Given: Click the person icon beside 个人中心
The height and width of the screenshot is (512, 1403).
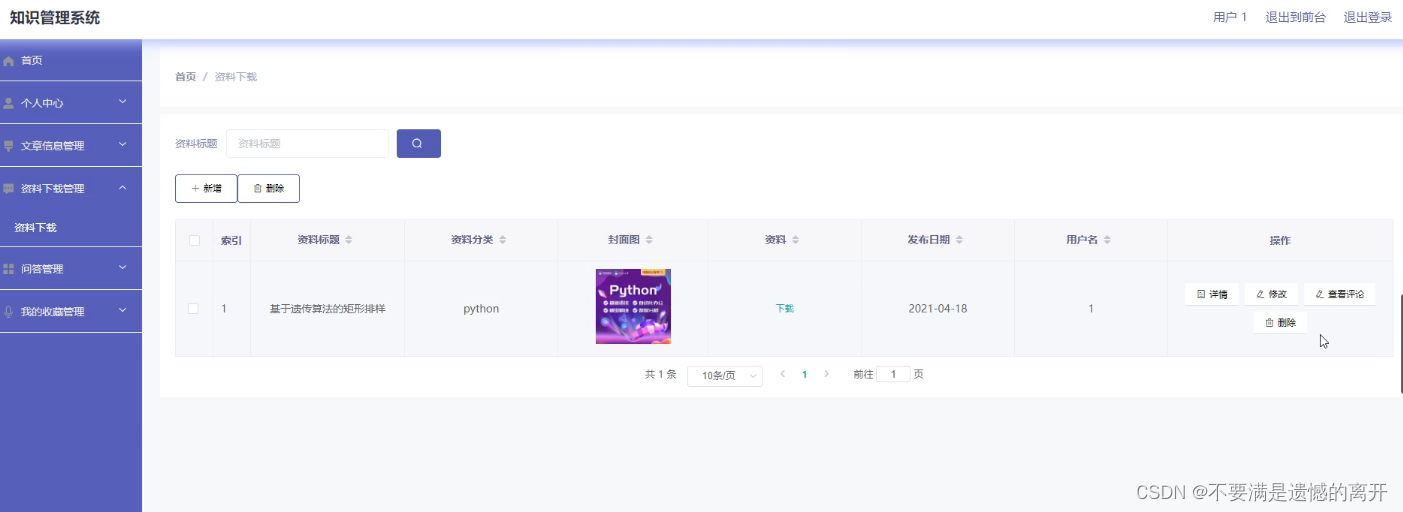Looking at the screenshot, I should coord(9,103).
